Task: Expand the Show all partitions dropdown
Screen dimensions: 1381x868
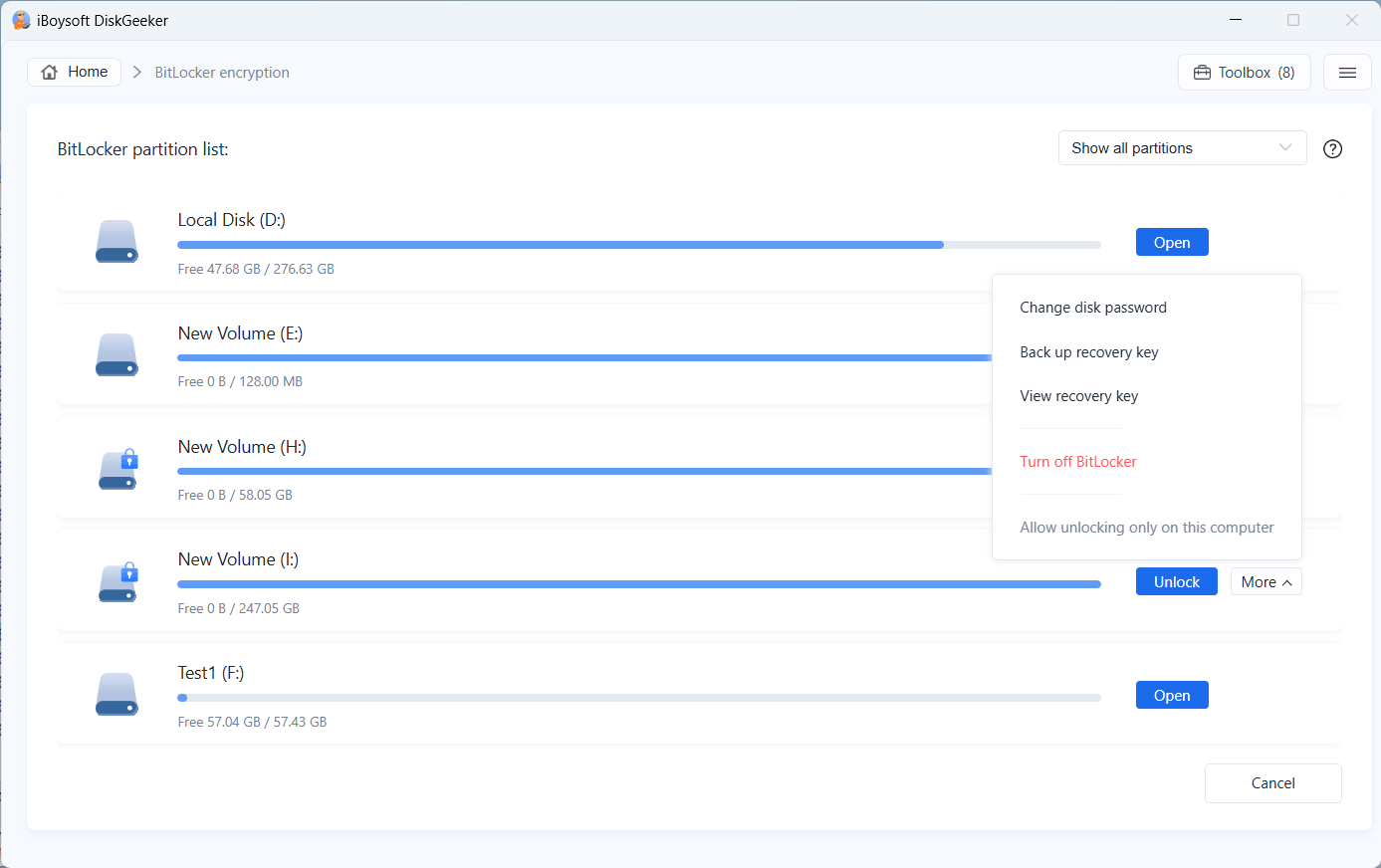Action: (x=1182, y=148)
